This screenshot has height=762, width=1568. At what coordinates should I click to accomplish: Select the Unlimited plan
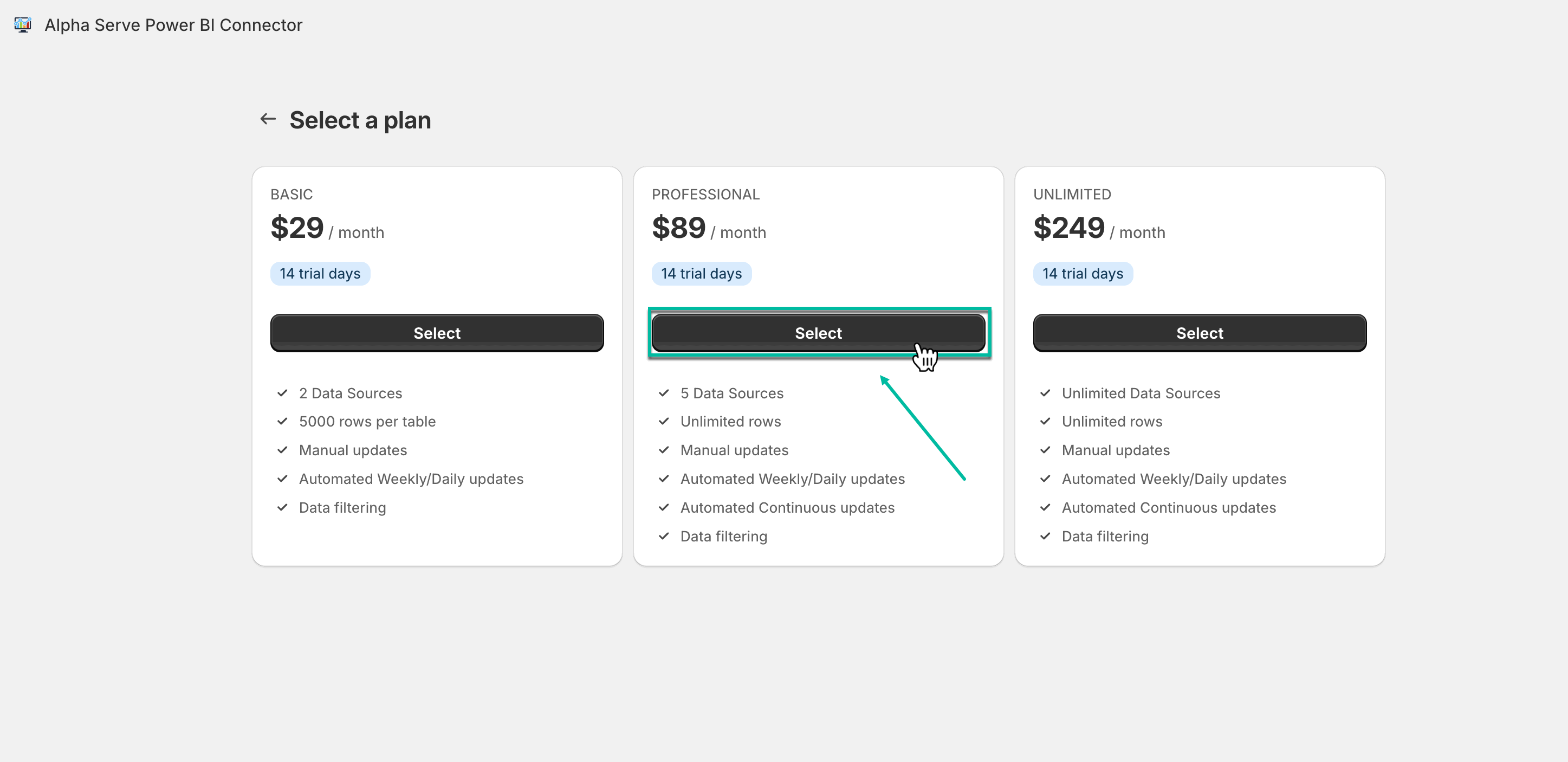point(1200,333)
